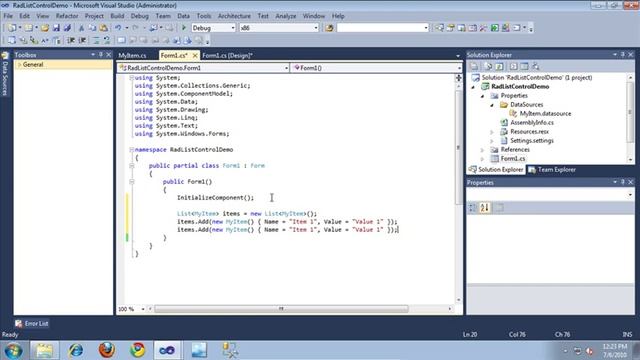Viewport: 640px width, 360px height.
Task: Pin or unpin the Toolbox panel
Action: [101, 55]
